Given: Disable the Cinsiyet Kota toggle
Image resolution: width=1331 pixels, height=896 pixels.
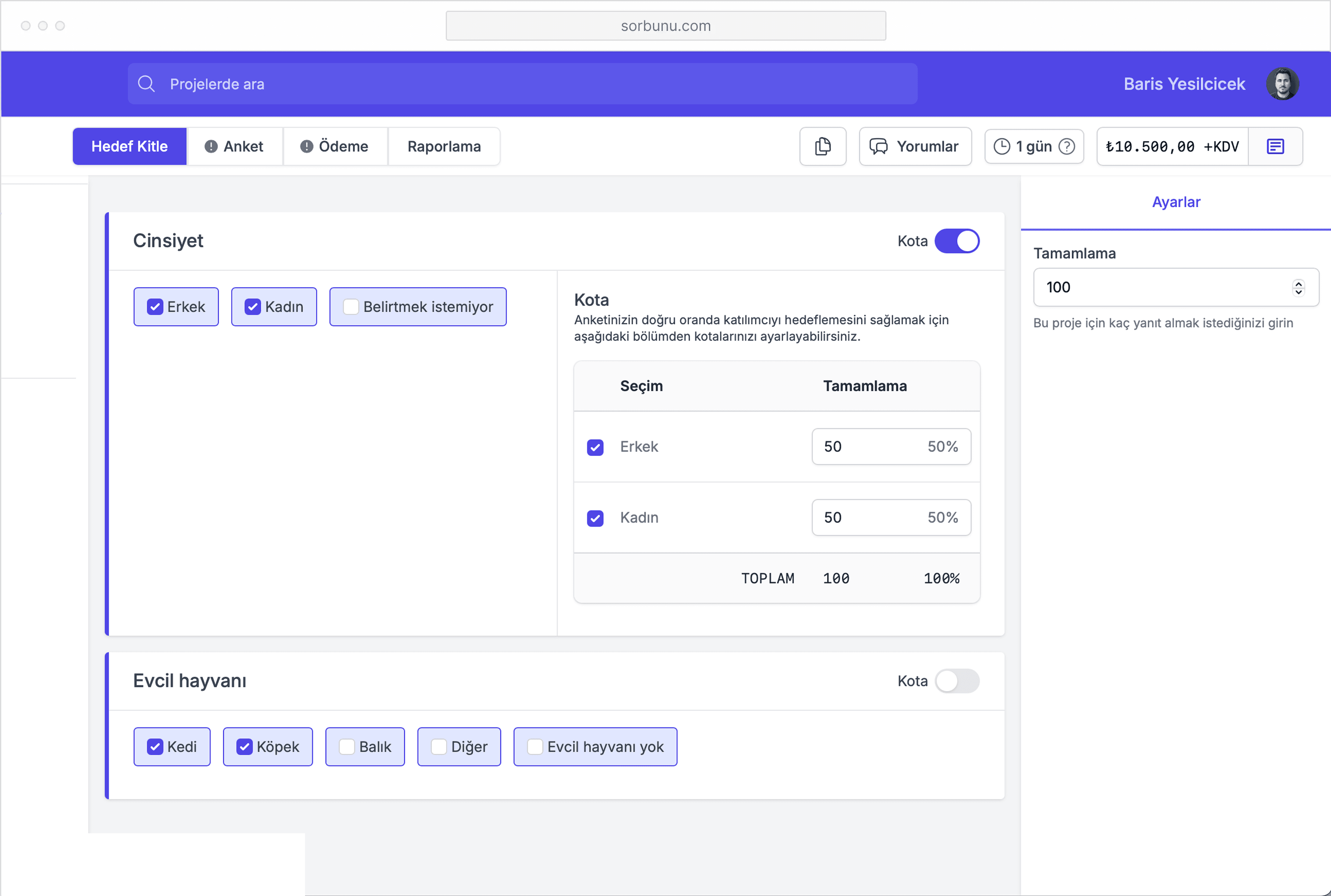Looking at the screenshot, I should (957, 240).
